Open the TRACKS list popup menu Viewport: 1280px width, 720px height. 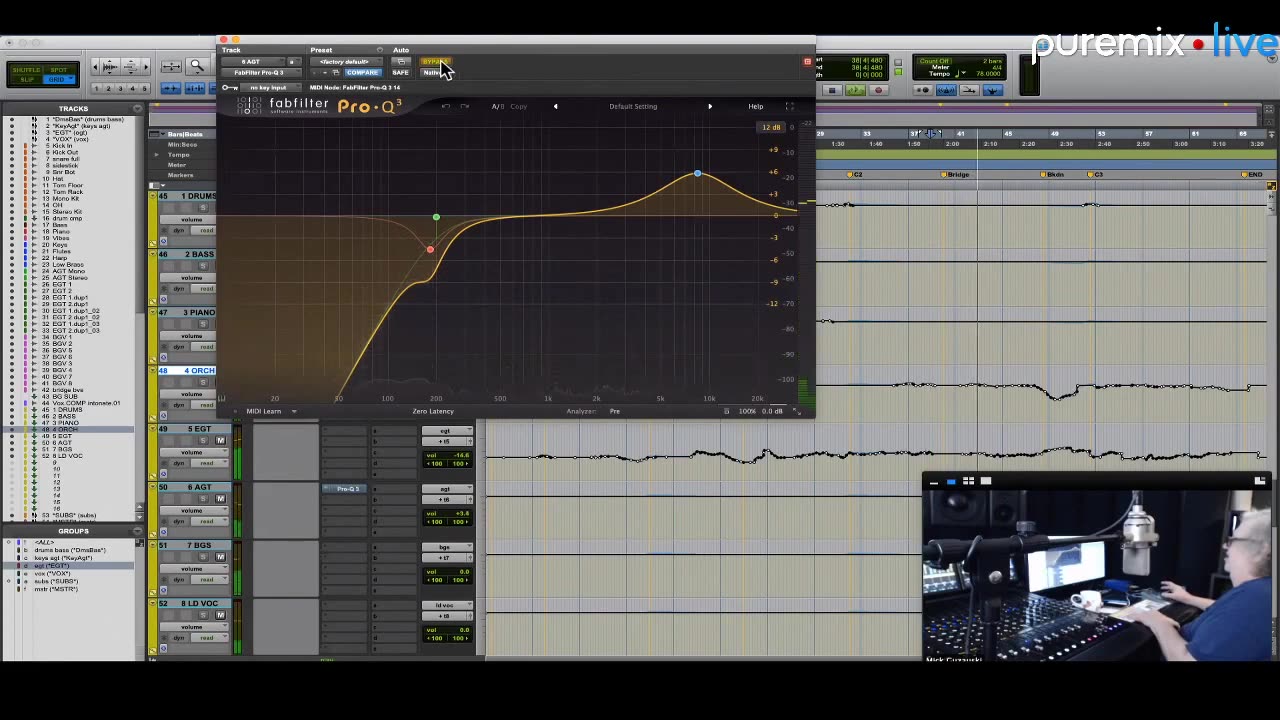pos(137,108)
